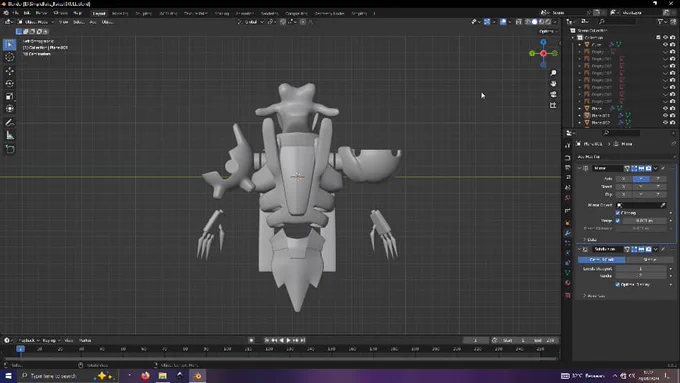Open the Modifiers wrench properties tab
Viewport: 680px width, 383px height.
[568, 233]
